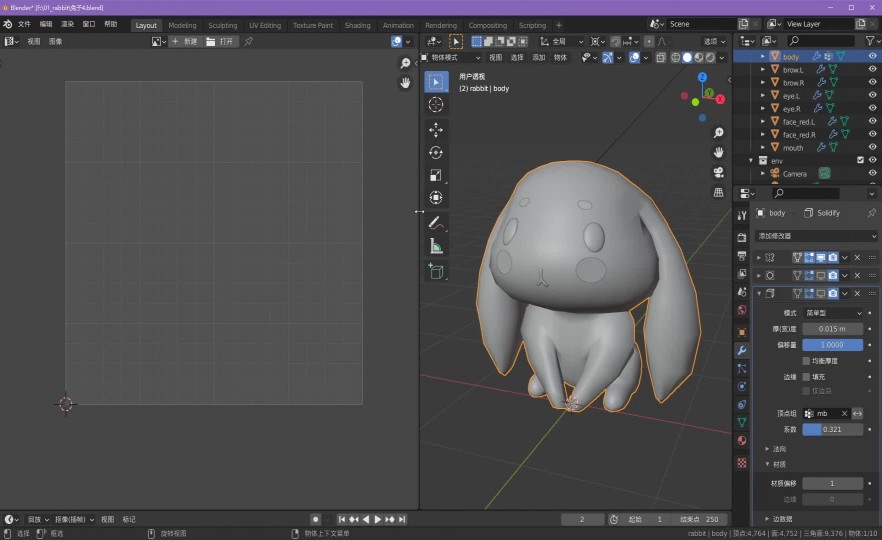Switch to the Shading workspace tab
This screenshot has width=882, height=540.
pyautogui.click(x=358, y=25)
